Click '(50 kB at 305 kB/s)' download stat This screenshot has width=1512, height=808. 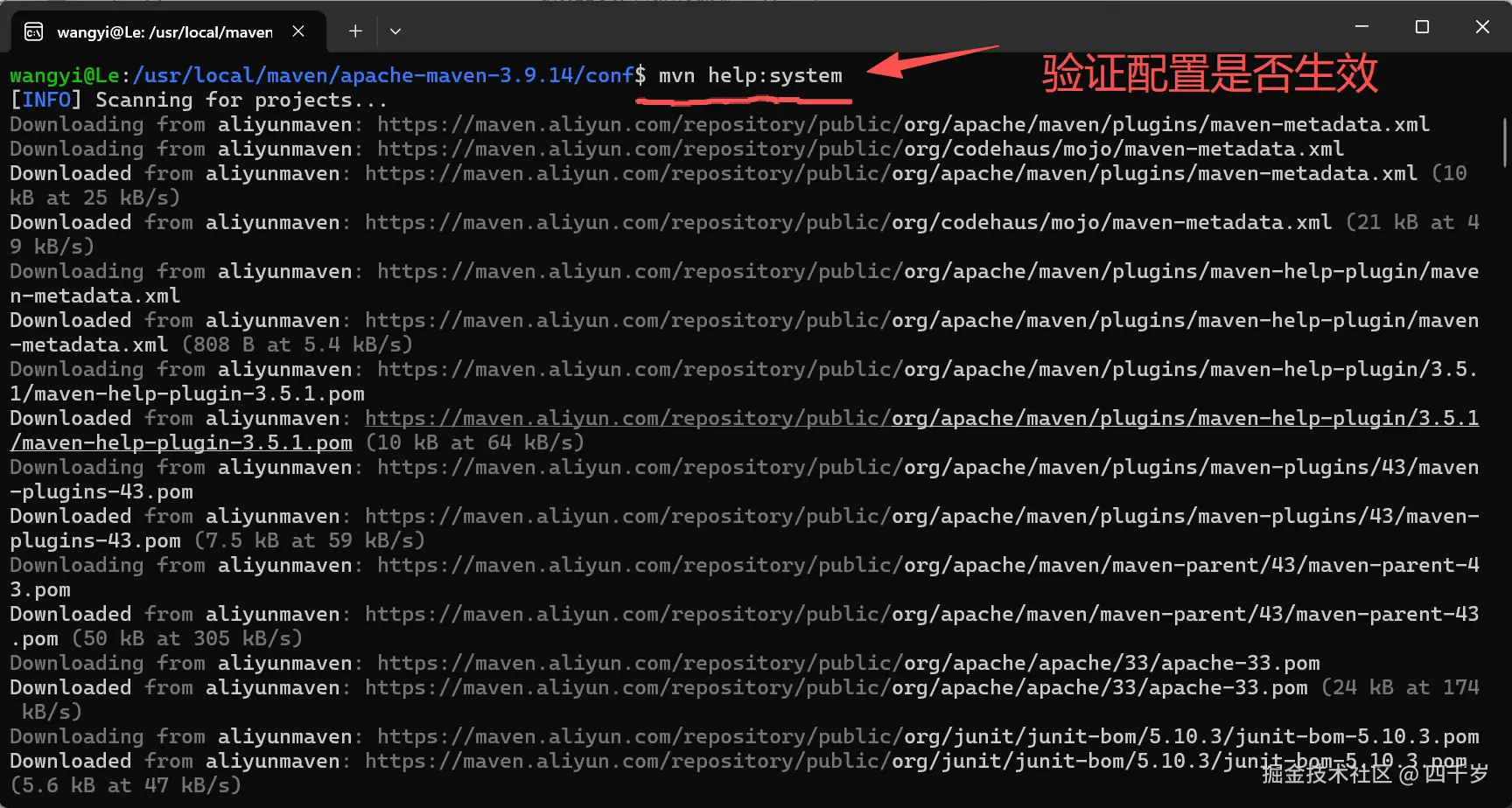tap(187, 638)
